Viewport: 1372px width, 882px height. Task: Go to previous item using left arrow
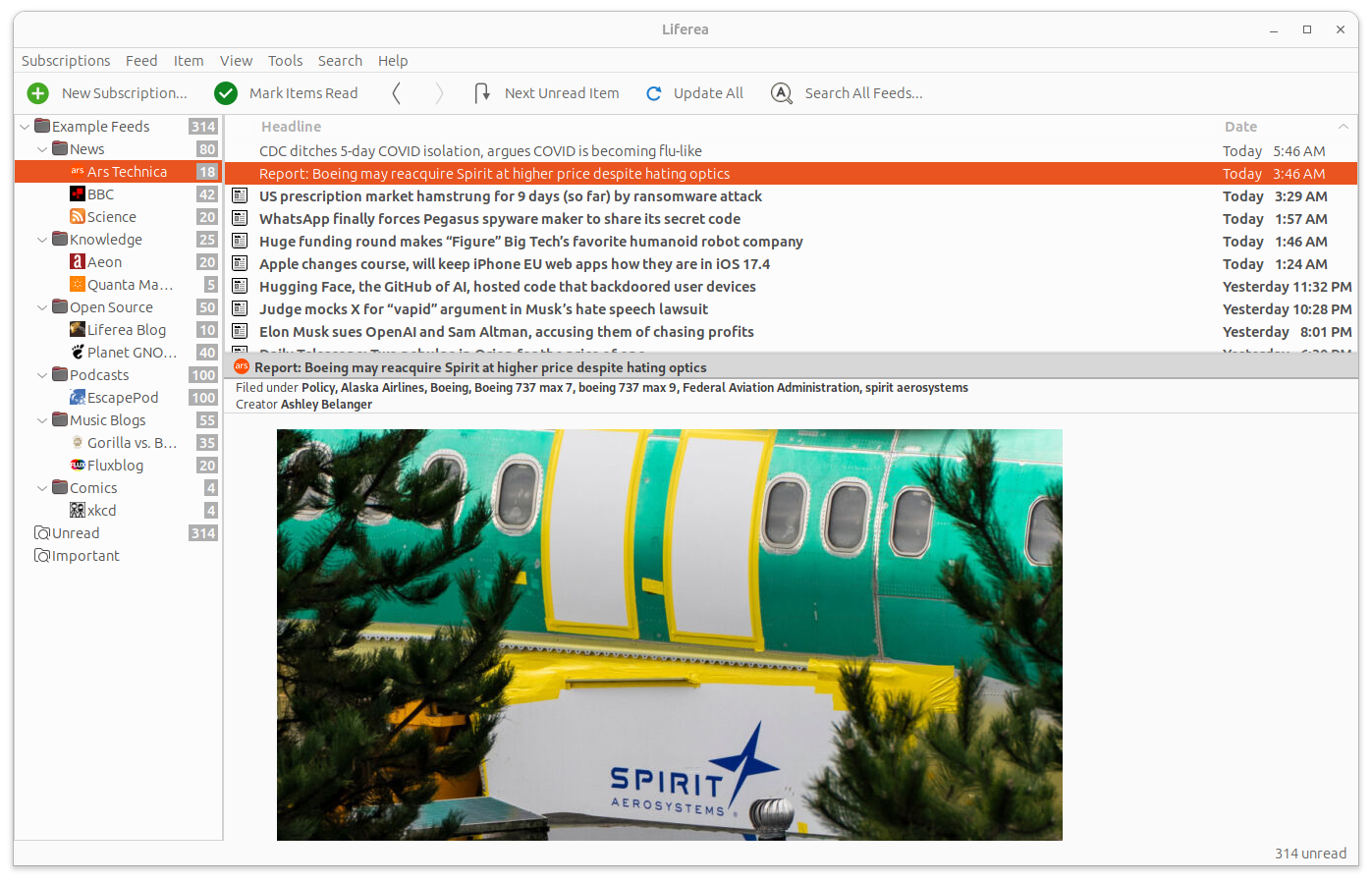[x=396, y=93]
